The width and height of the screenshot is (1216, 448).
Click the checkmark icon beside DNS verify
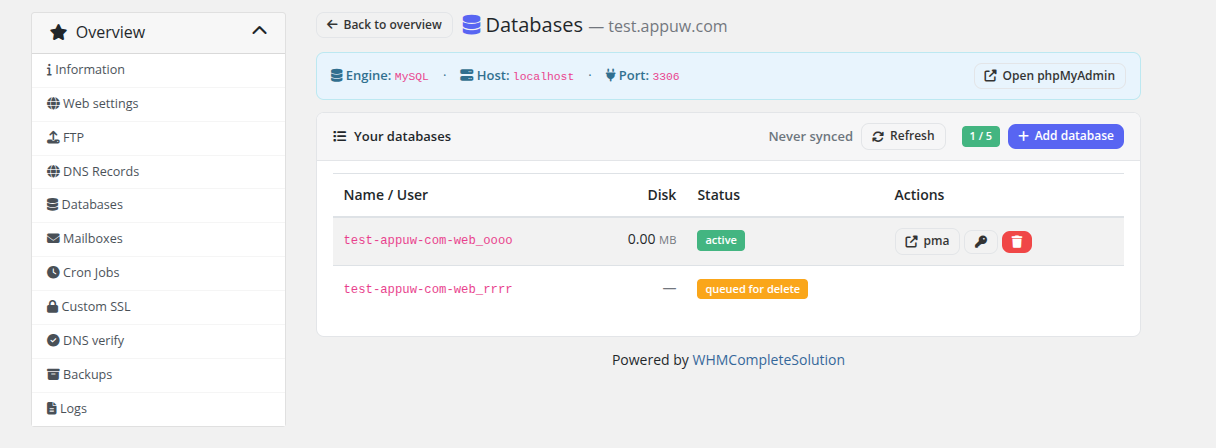(x=53, y=341)
